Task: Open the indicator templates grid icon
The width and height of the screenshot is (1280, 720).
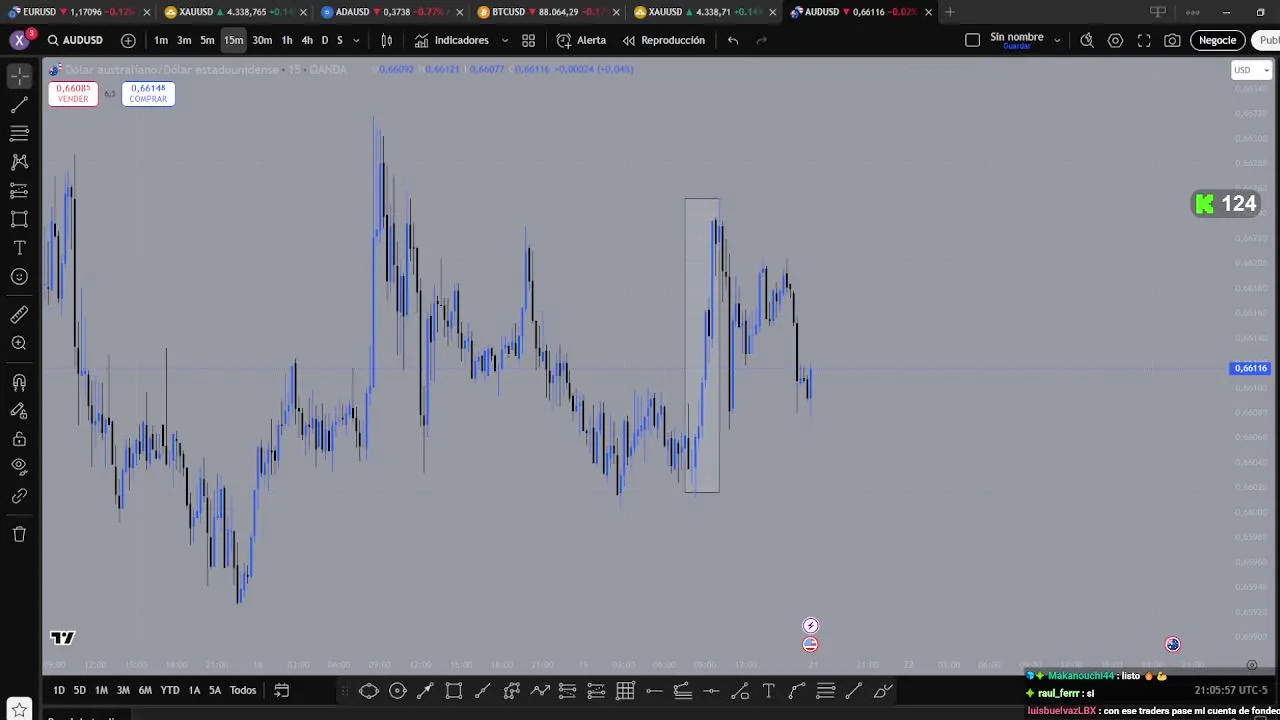Action: tap(528, 40)
